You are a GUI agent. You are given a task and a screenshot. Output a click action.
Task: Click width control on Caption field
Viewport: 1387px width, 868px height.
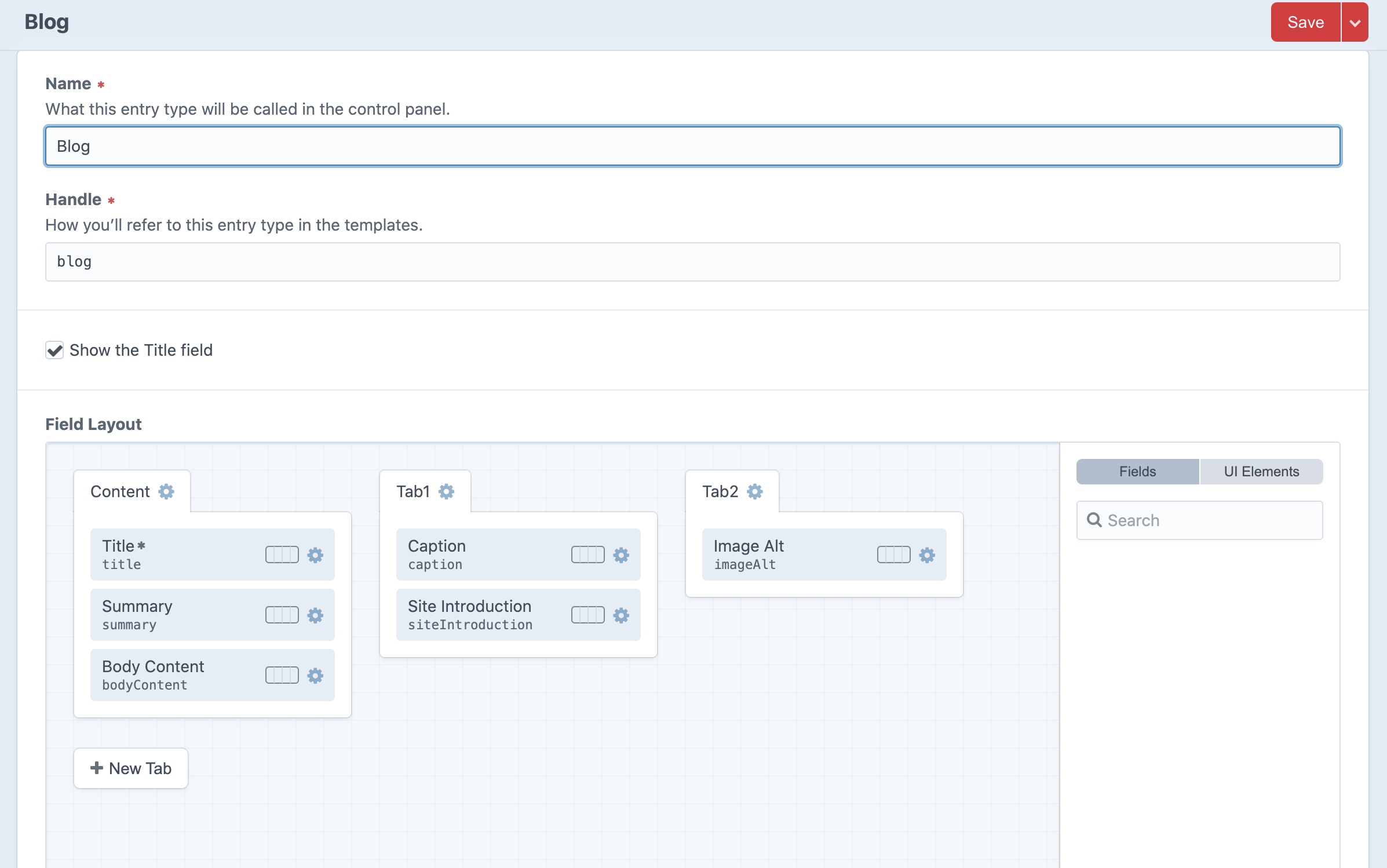tap(588, 555)
